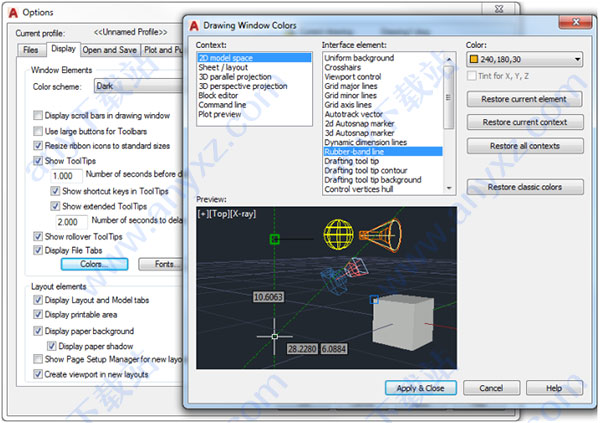Uncheck Show ToolTips checkbox
Image resolution: width=600 pixels, height=423 pixels.
point(38,160)
